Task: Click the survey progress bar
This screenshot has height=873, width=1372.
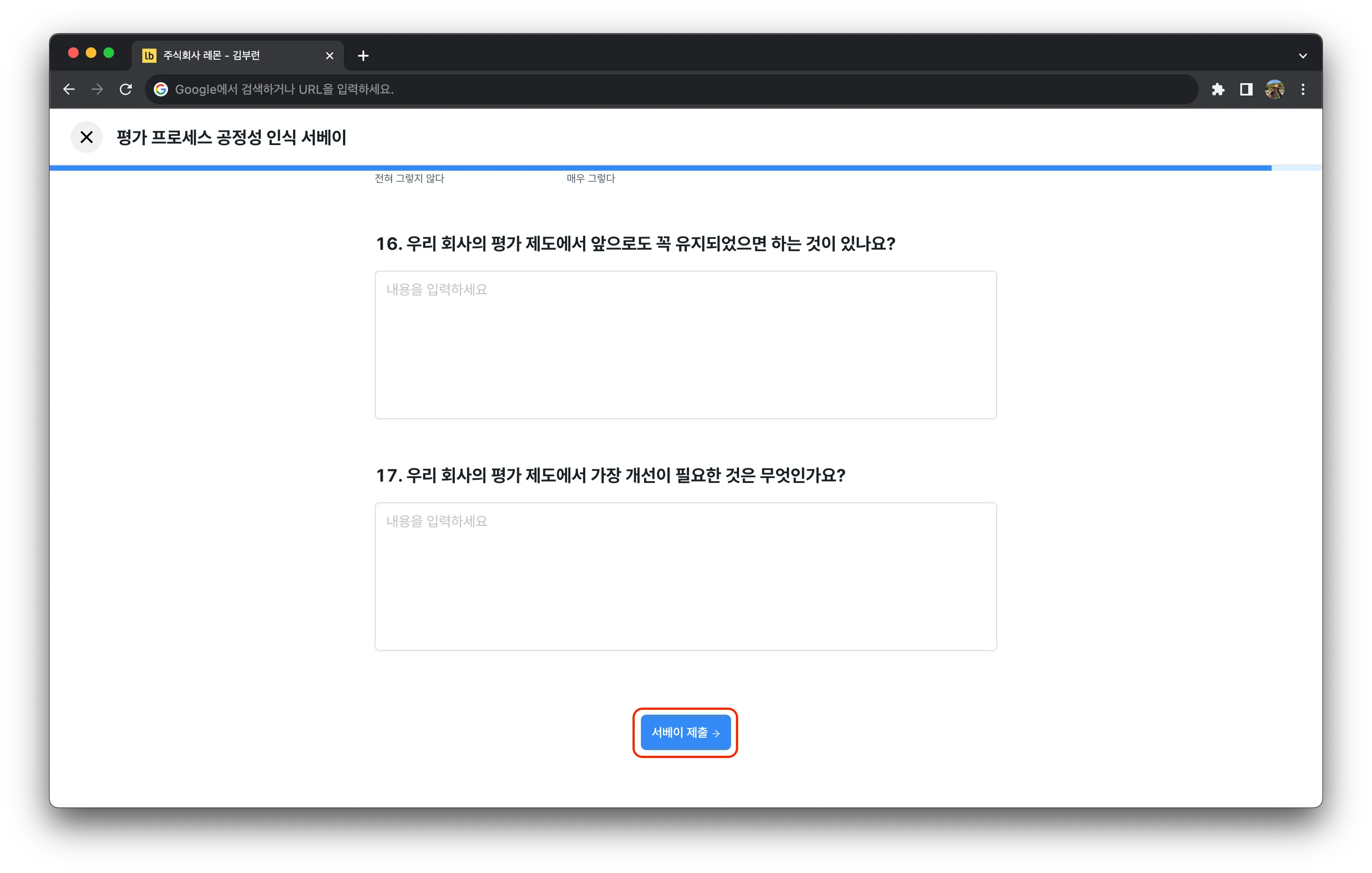Action: pos(686,168)
